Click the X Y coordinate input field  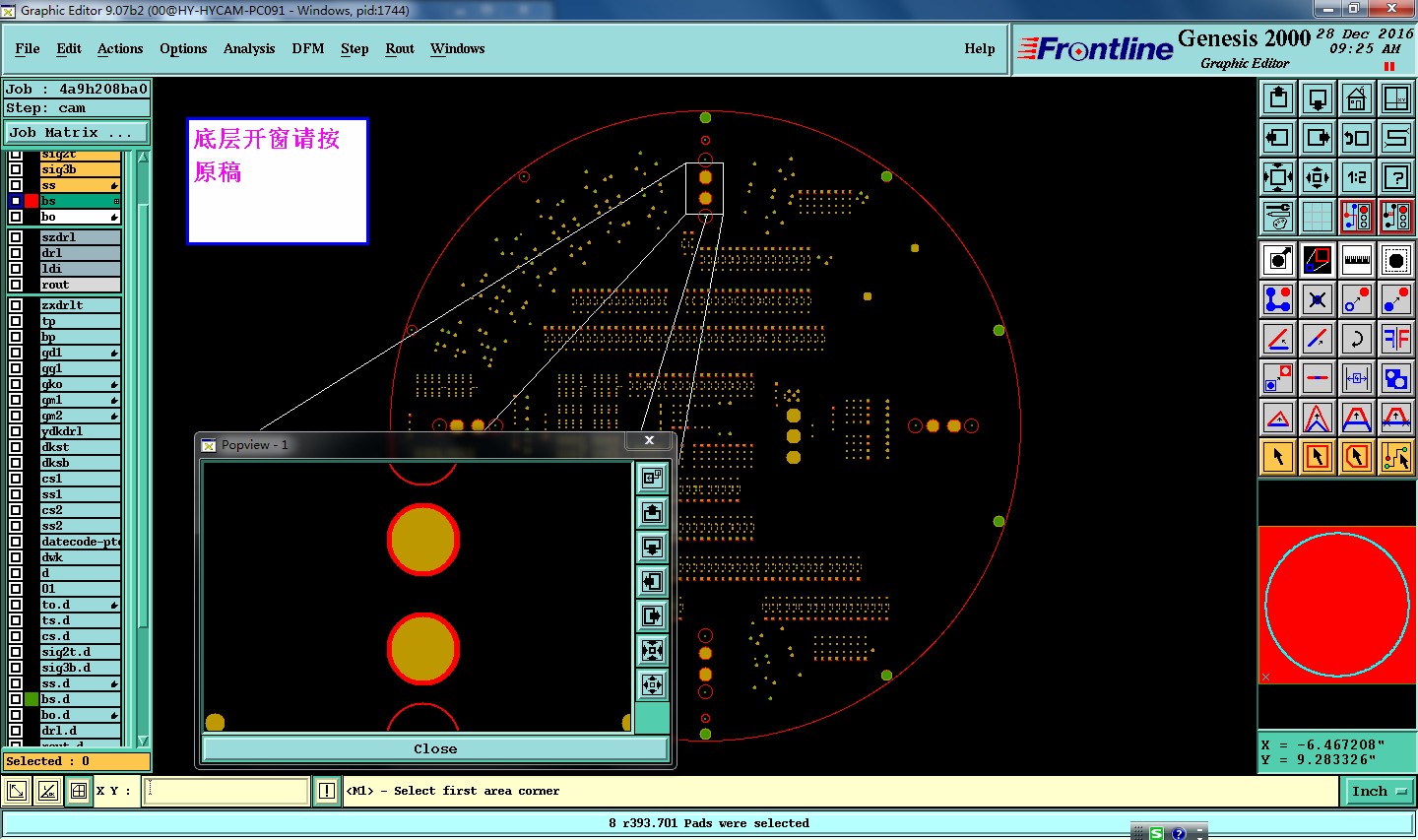[x=226, y=791]
